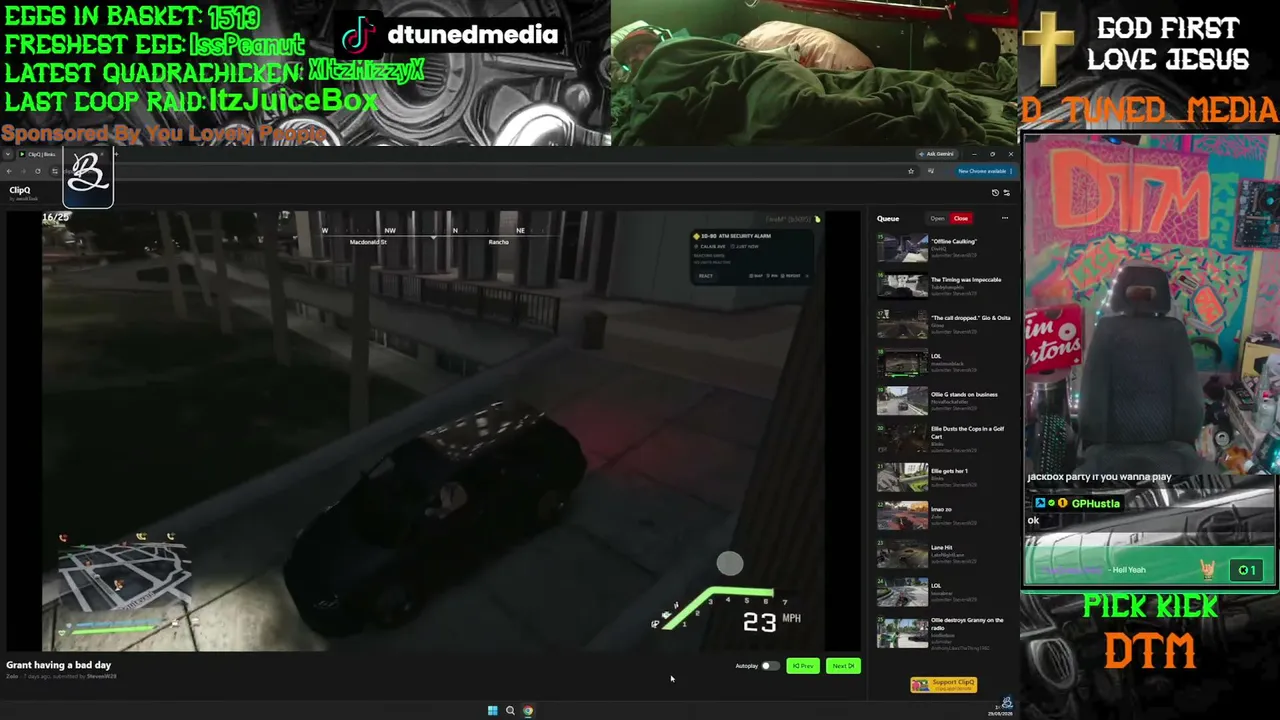Open the Windows Start menu
This screenshot has height=720, width=1280.
(492, 711)
